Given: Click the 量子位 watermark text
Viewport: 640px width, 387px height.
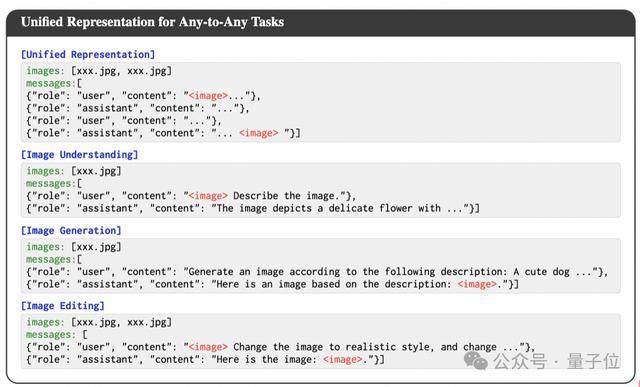Looking at the screenshot, I should coord(593,361).
